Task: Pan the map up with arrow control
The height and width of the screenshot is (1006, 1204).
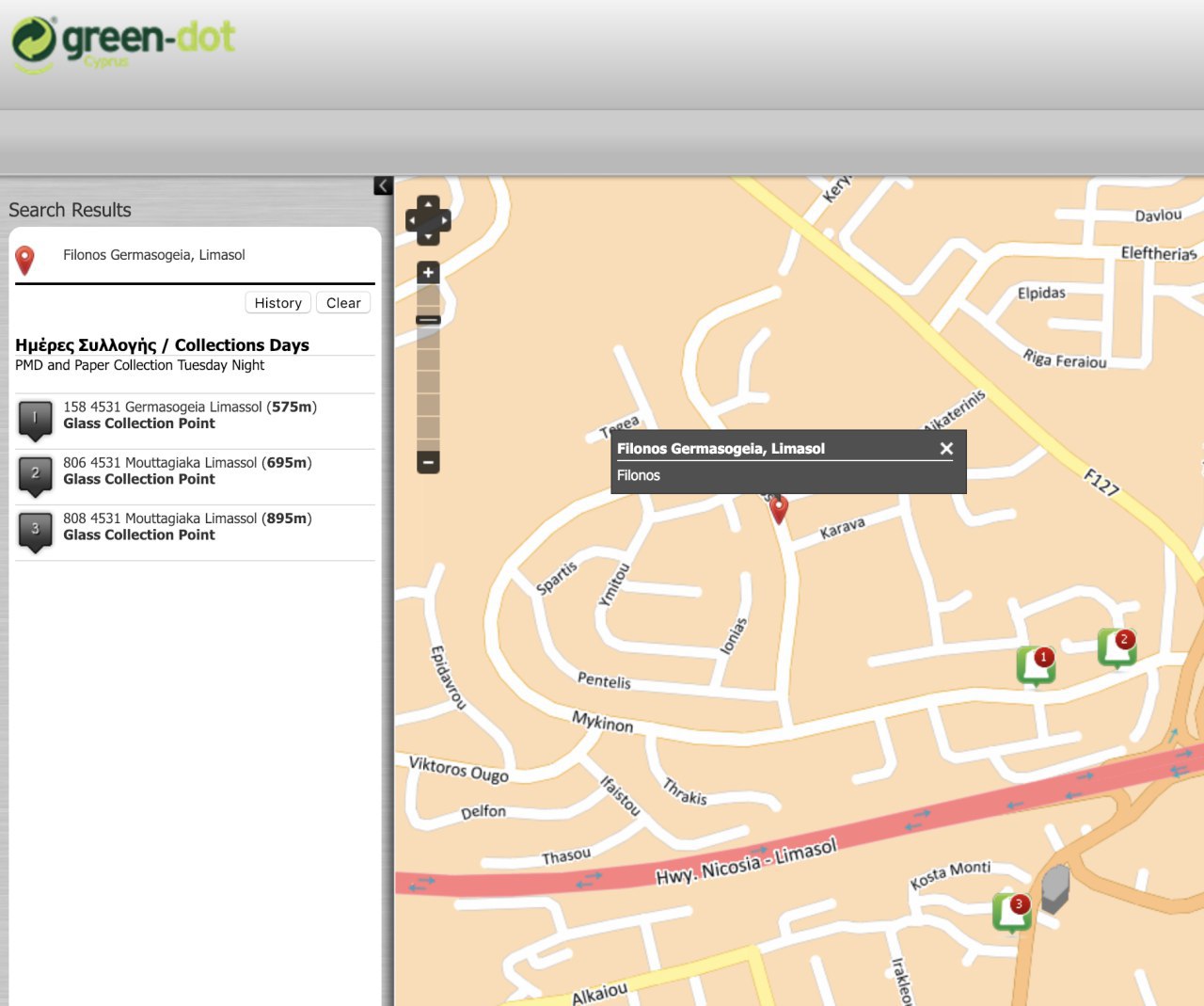Action: point(428,203)
